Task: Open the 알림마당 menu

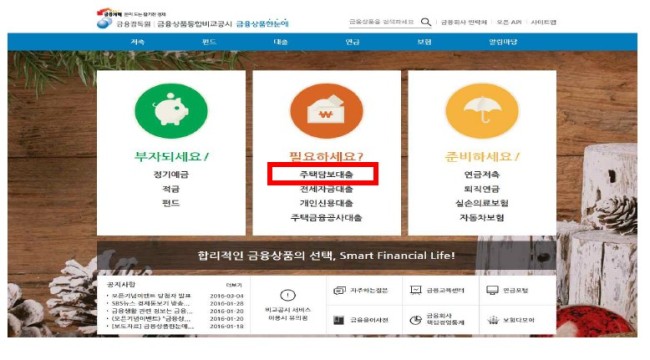Action: click(x=503, y=42)
